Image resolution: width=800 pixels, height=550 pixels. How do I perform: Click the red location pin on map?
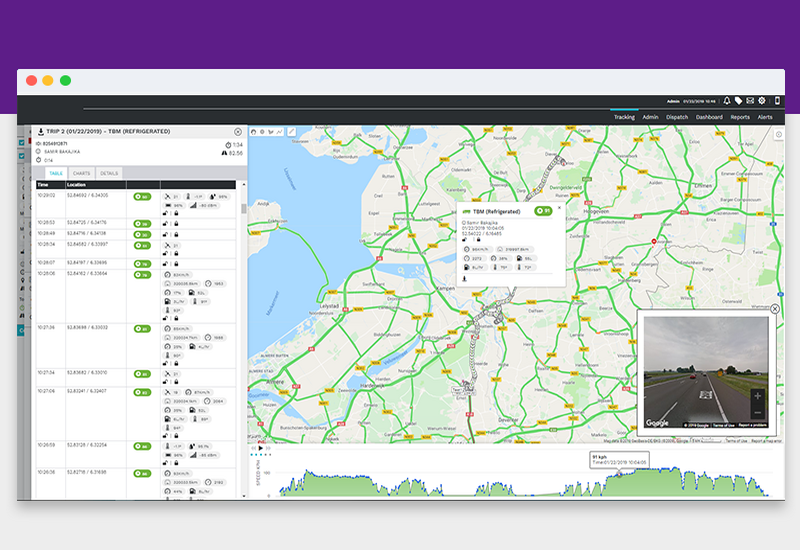[654, 242]
